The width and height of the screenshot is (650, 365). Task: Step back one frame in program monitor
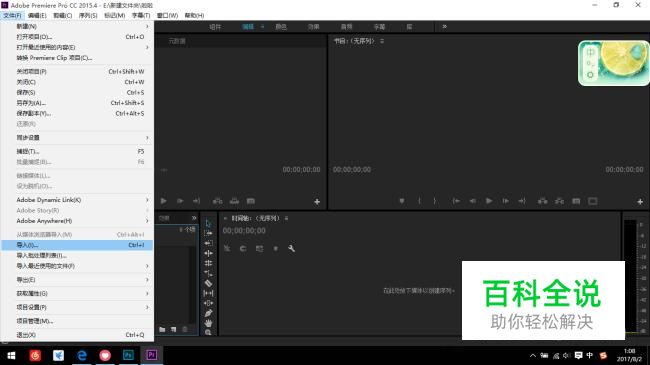coord(473,201)
